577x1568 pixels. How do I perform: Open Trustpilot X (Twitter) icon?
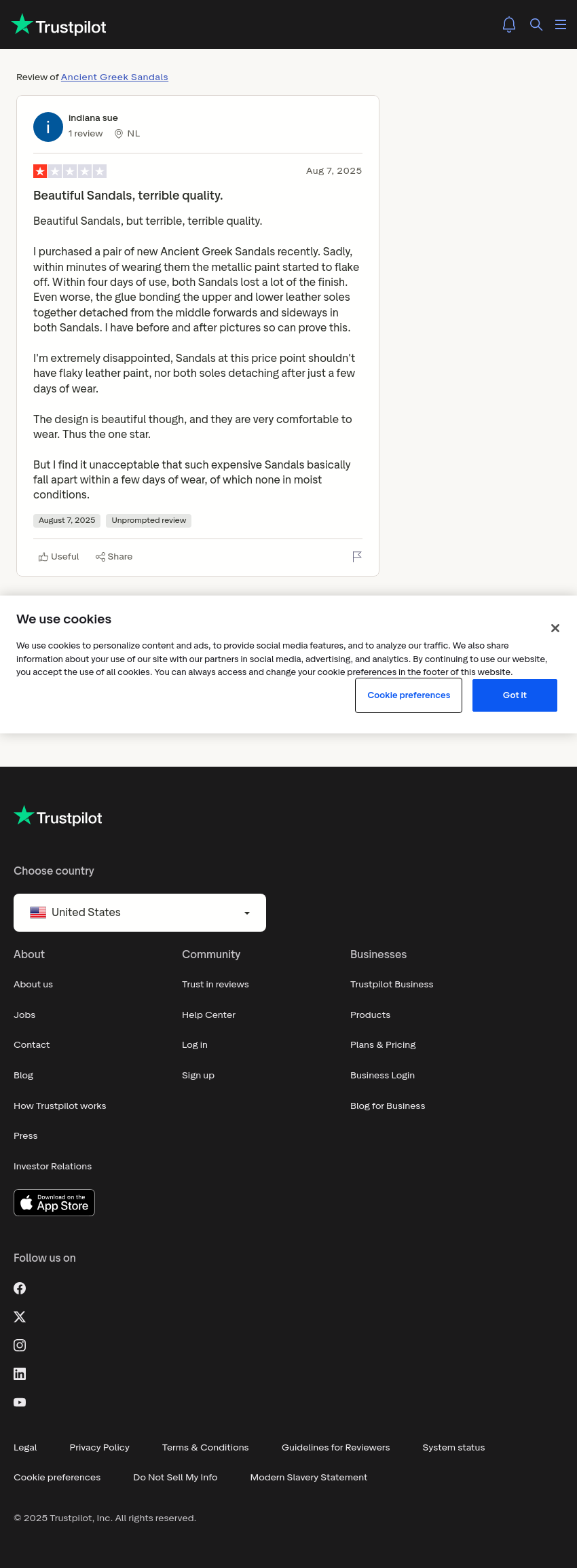pyautogui.click(x=20, y=1317)
